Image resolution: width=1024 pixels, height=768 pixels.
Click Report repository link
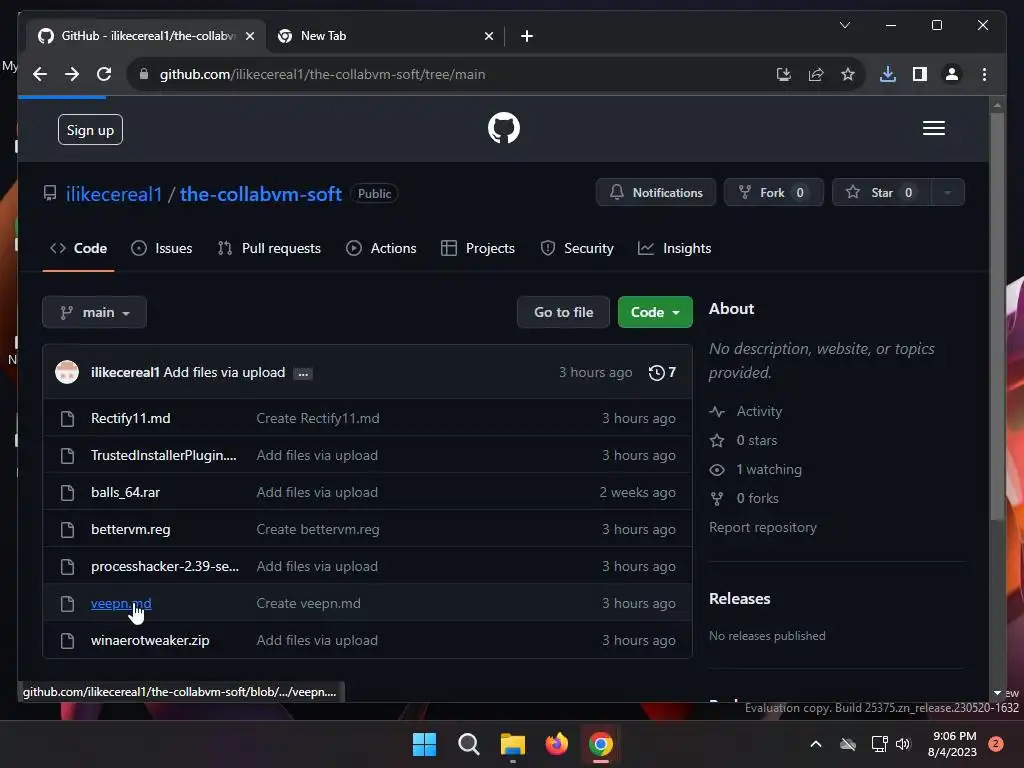pyautogui.click(x=763, y=528)
